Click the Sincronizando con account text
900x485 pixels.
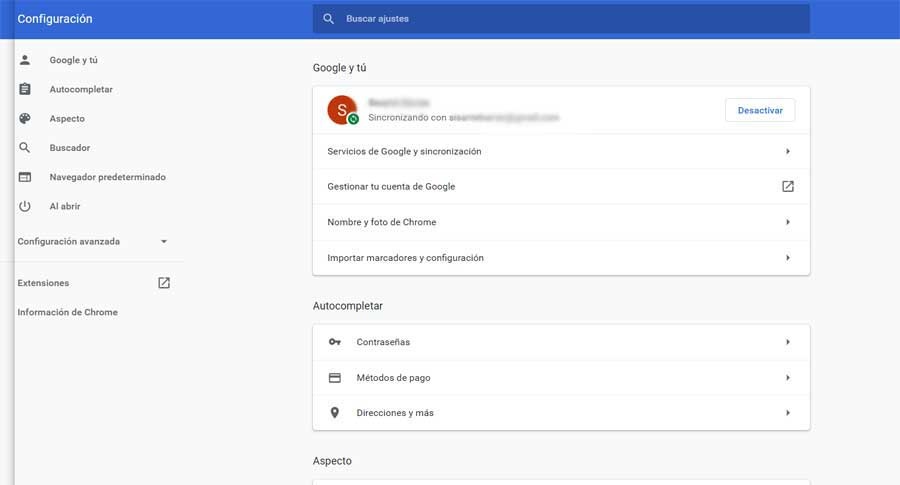(x=464, y=118)
